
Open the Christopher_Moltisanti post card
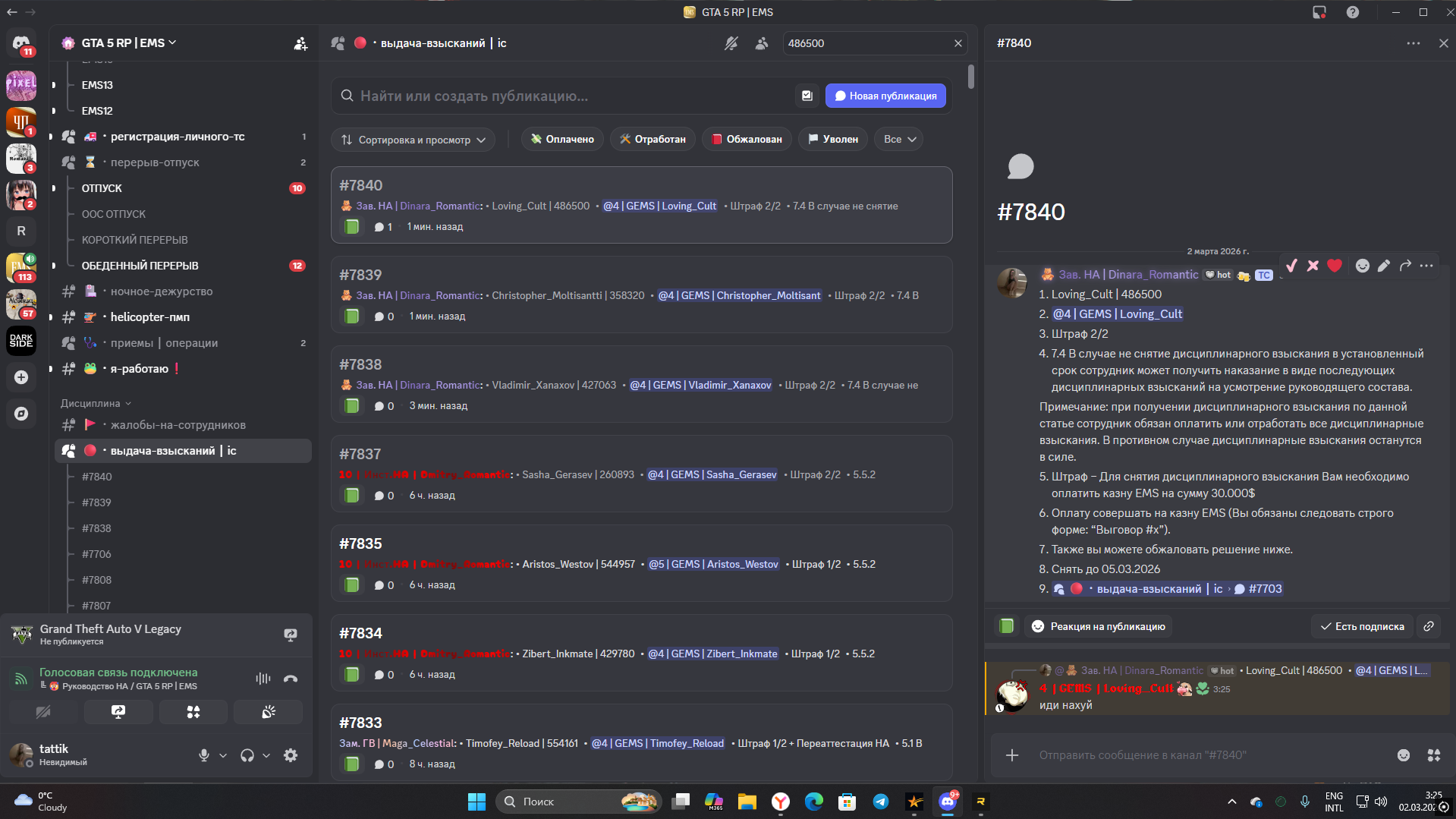tap(641, 295)
